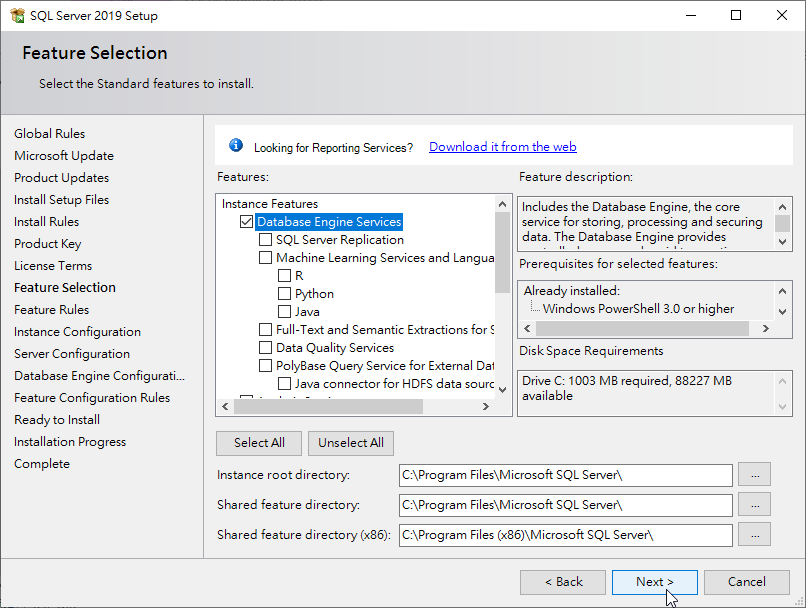Image resolution: width=806 pixels, height=608 pixels.
Task: Browse for Instance root directory
Action: (x=755, y=474)
